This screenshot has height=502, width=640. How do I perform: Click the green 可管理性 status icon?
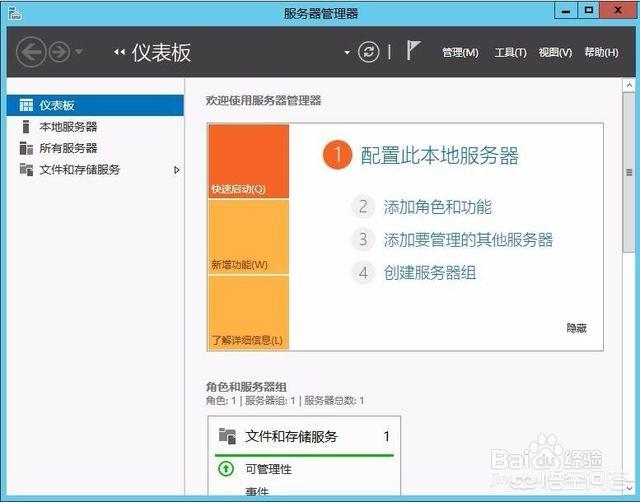(224, 469)
